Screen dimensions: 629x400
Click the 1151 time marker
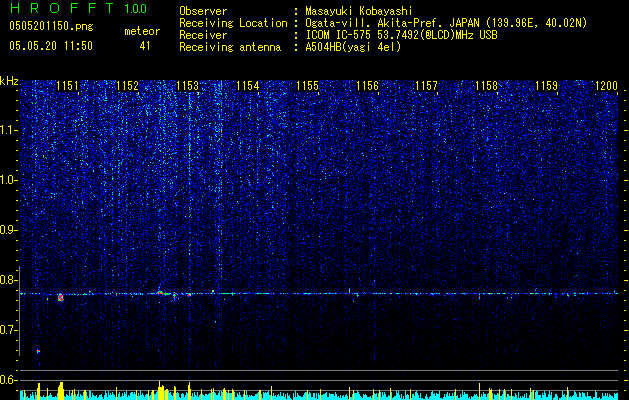click(67, 85)
